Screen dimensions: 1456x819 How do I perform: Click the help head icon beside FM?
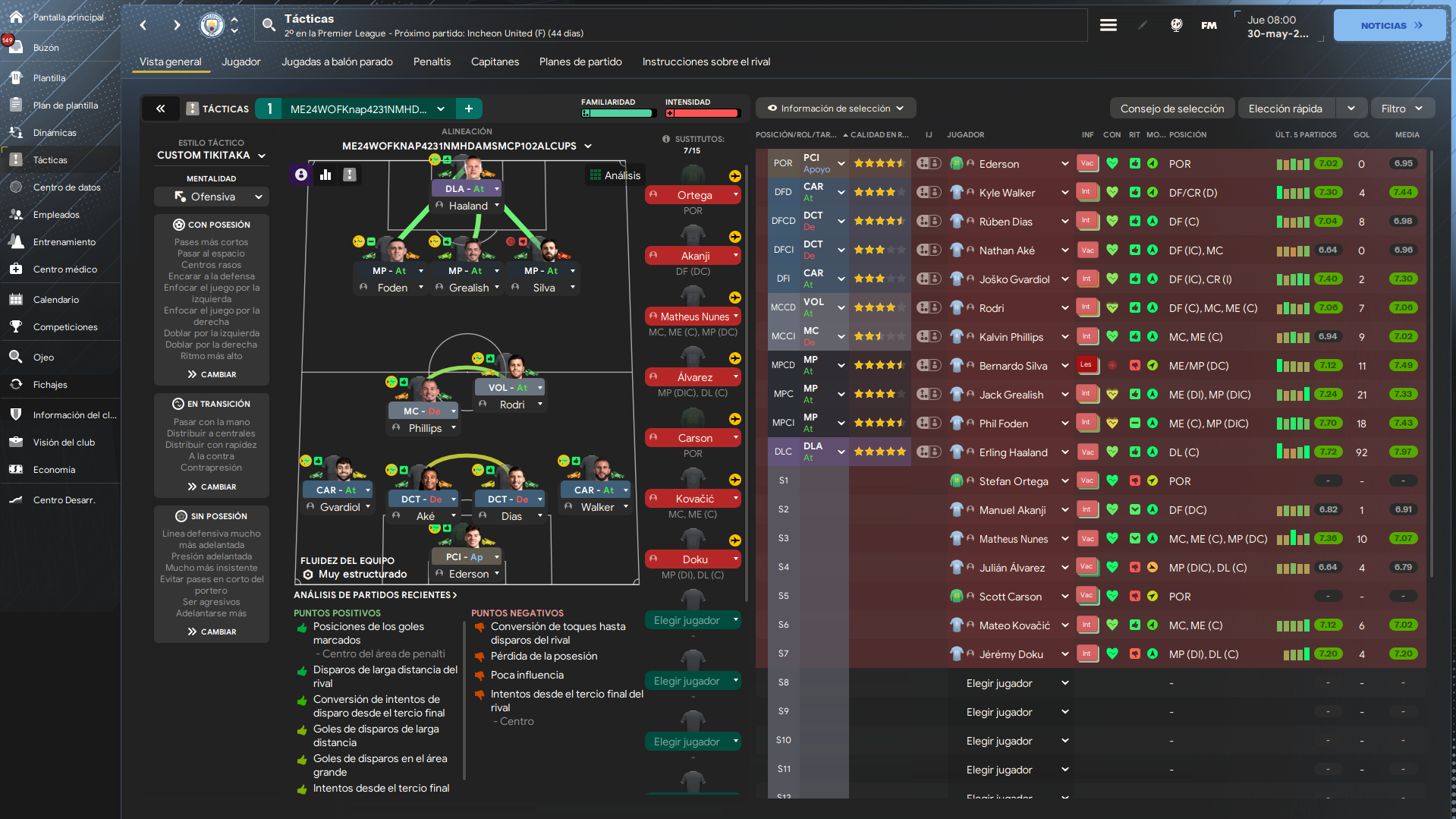[x=1176, y=25]
